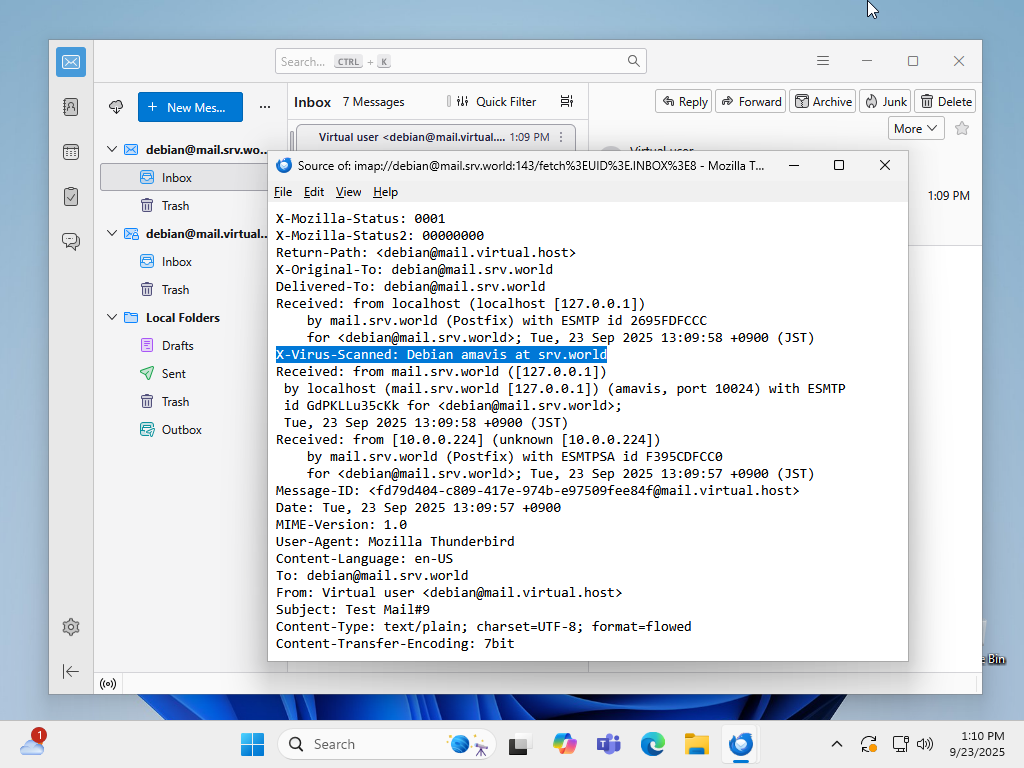Open the Tasks space icon
Screen dimensions: 1024x768
[x=71, y=196]
